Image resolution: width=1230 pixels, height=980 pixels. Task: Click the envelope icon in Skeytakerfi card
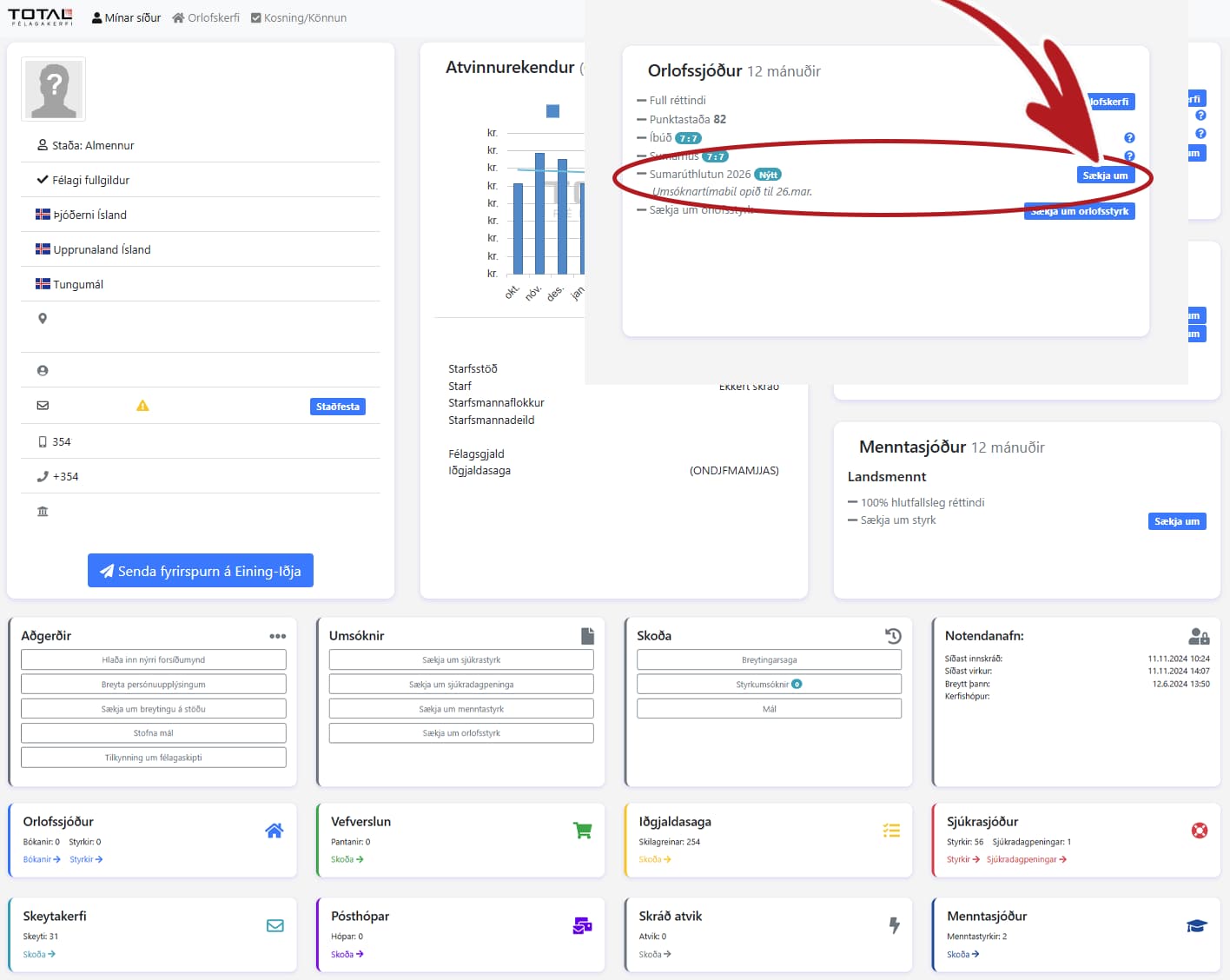[275, 926]
